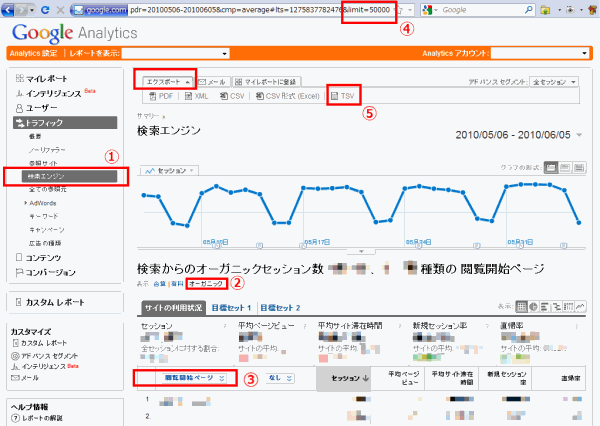Open 広告の種類 report
This screenshot has height=426, width=600.
pos(45,243)
